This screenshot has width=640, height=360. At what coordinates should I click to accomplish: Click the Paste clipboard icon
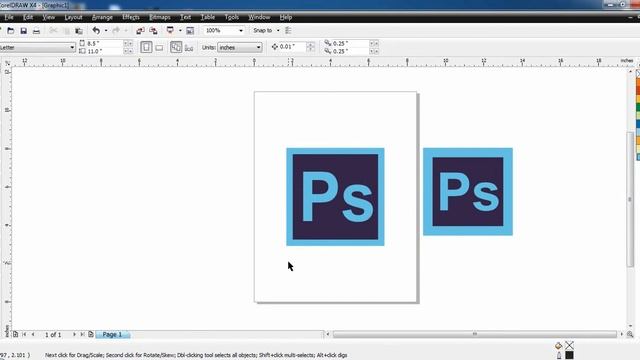click(79, 31)
